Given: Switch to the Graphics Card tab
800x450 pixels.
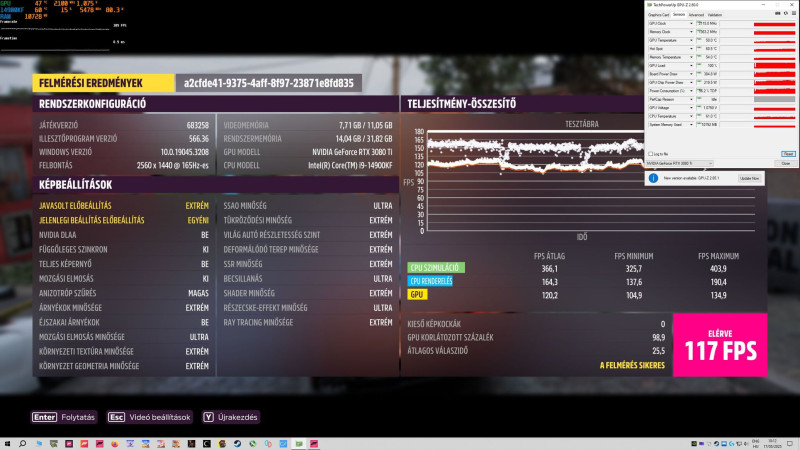Looking at the screenshot, I should [659, 15].
